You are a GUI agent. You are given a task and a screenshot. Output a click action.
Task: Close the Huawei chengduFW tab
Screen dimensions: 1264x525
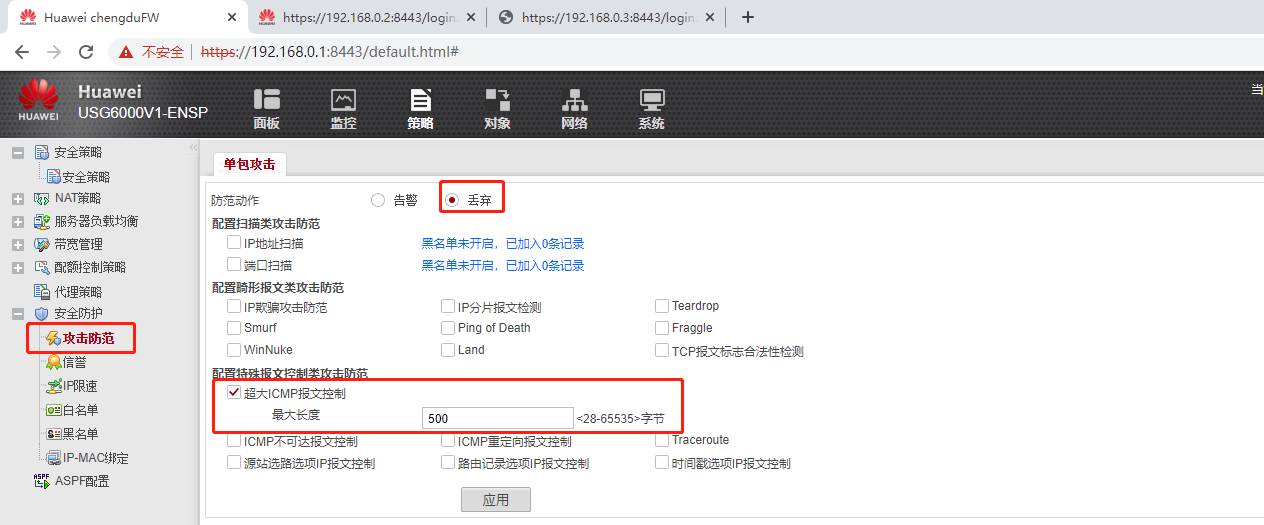[232, 17]
